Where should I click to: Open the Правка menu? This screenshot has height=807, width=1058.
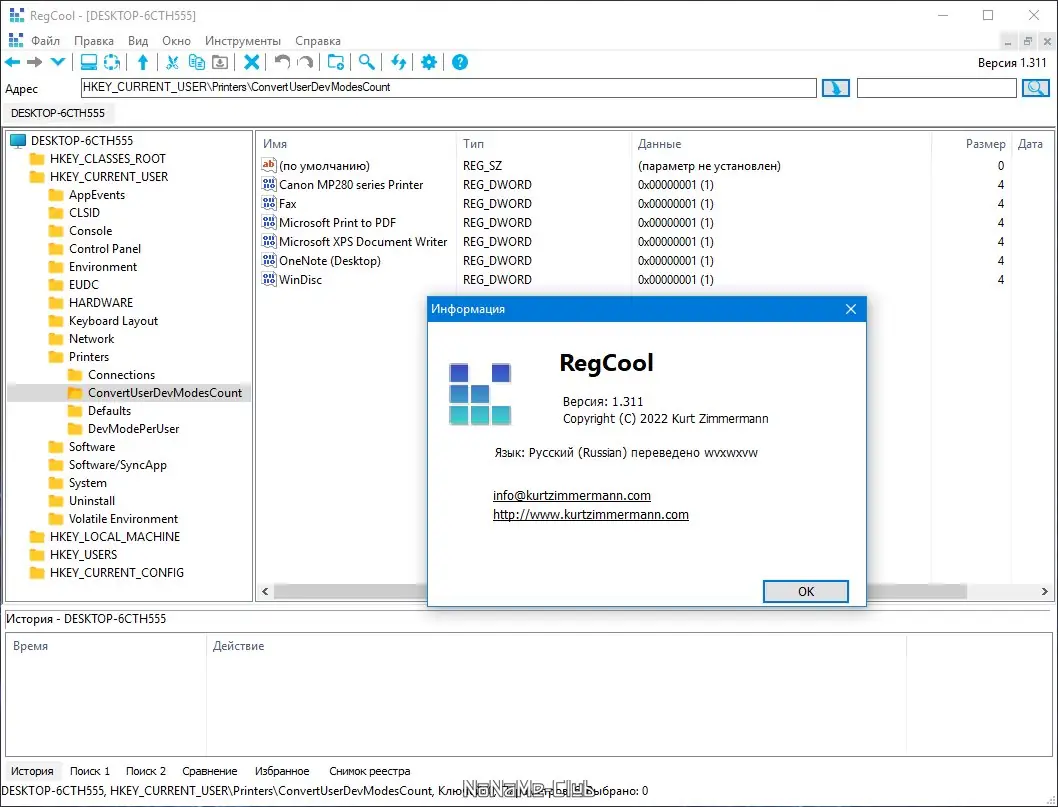coord(94,41)
